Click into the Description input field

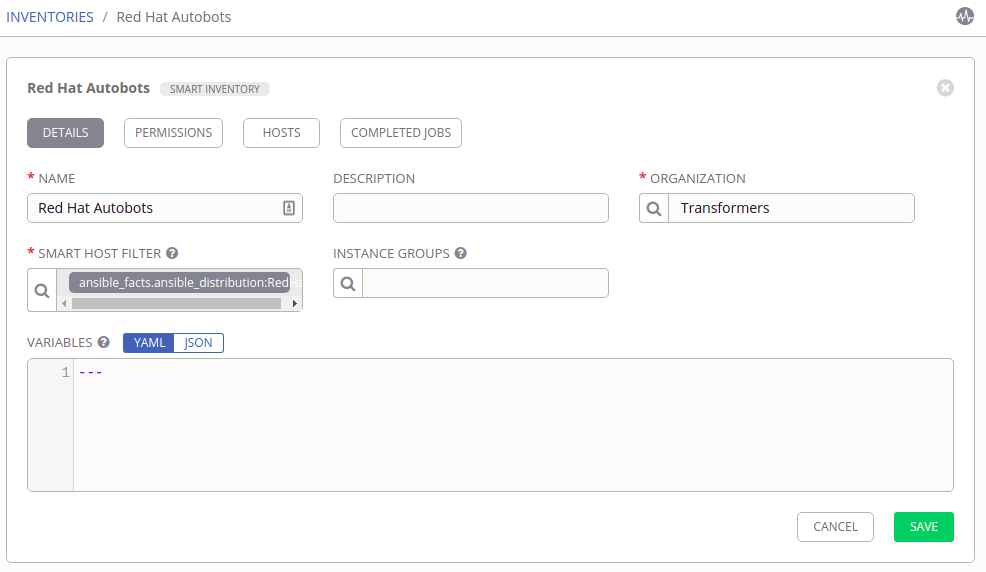tap(470, 208)
